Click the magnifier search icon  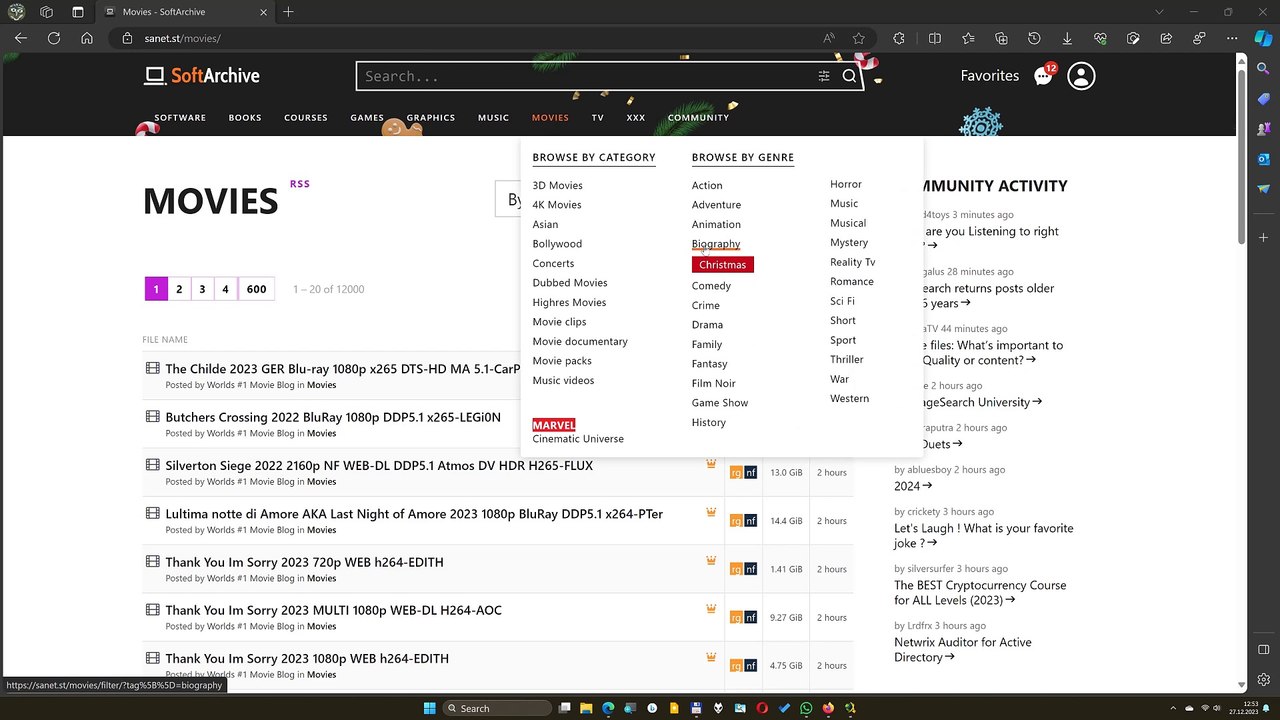pos(849,76)
